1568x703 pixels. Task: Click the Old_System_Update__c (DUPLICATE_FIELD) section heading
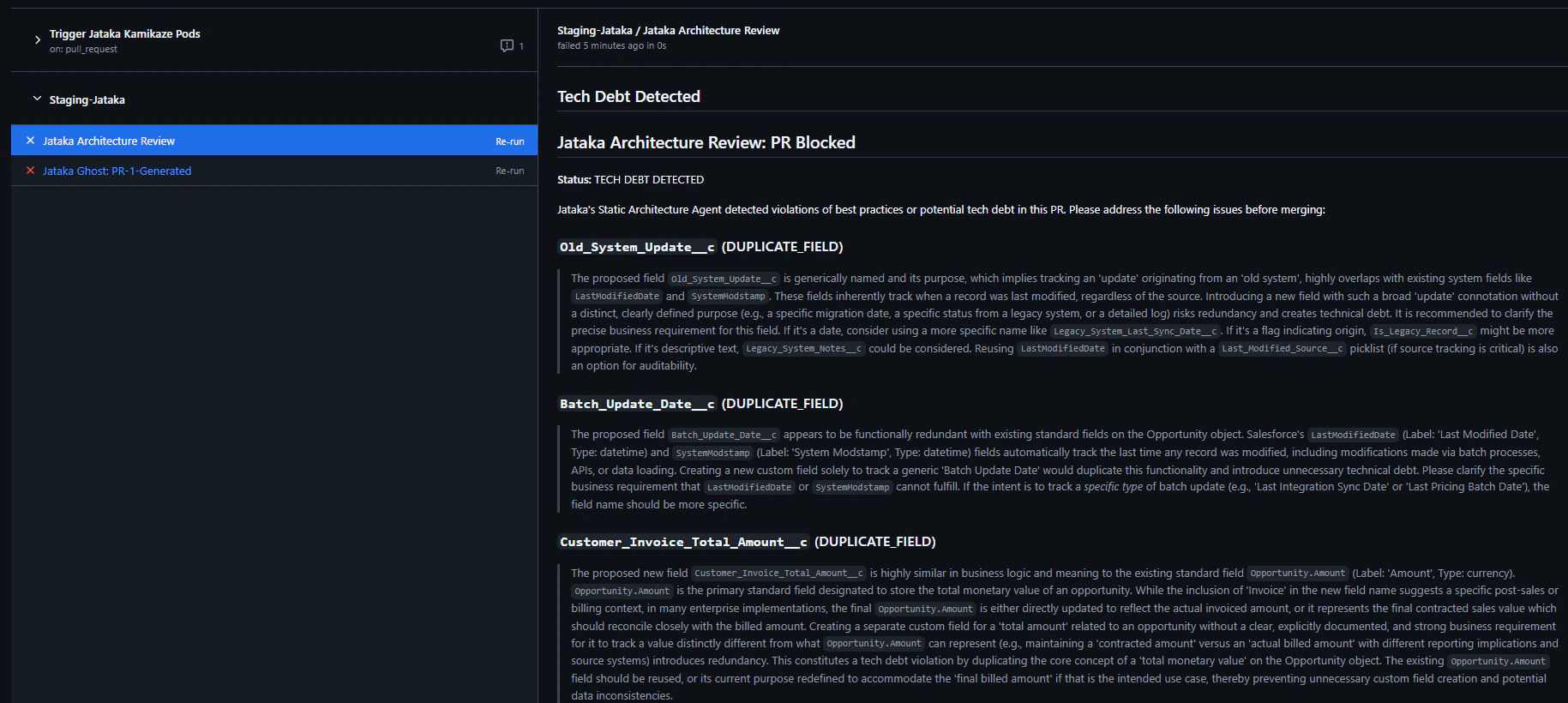(700, 247)
